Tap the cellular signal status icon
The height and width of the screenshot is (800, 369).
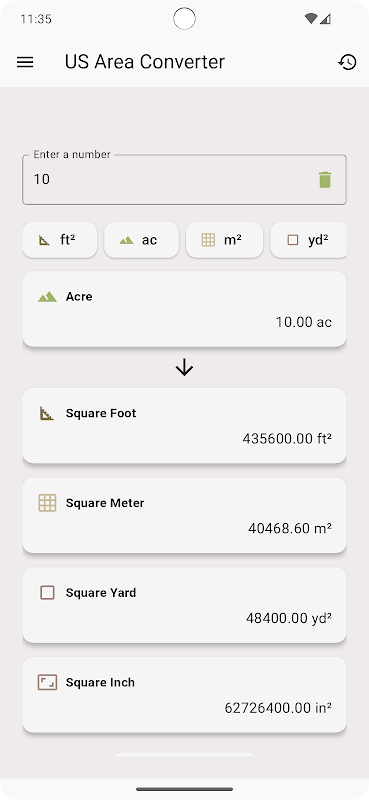pyautogui.click(x=326, y=19)
